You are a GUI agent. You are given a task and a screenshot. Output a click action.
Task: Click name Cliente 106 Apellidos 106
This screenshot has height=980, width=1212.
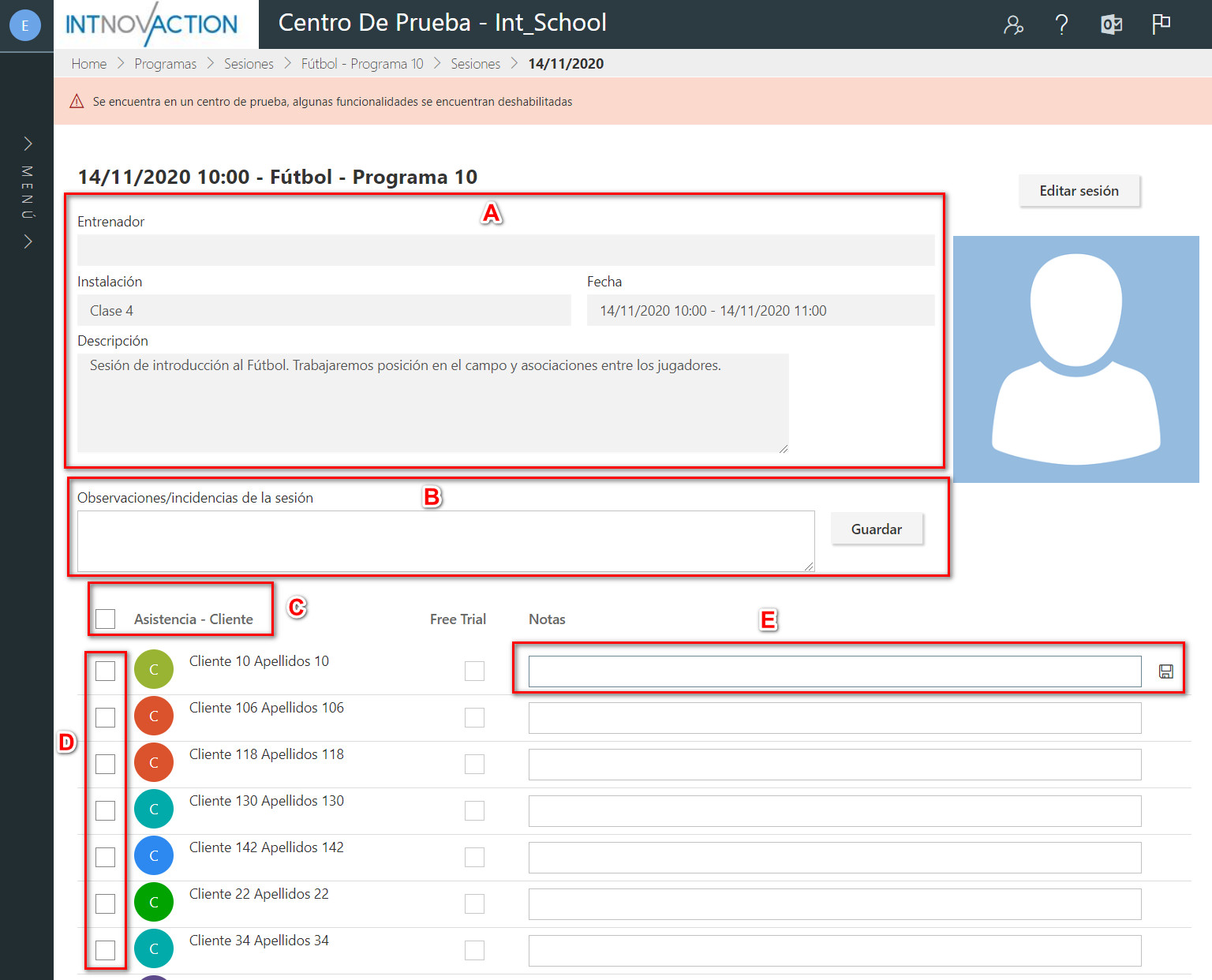[x=267, y=708]
